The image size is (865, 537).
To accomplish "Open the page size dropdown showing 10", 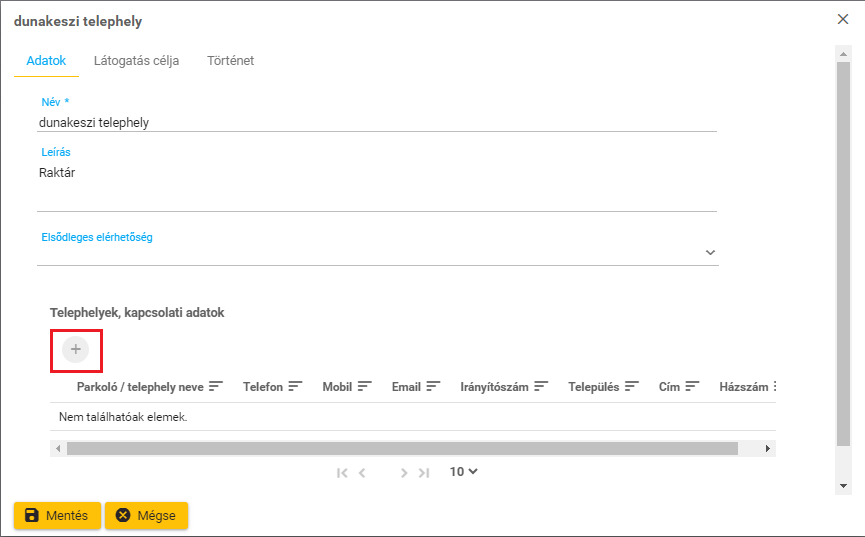I will click(463, 472).
